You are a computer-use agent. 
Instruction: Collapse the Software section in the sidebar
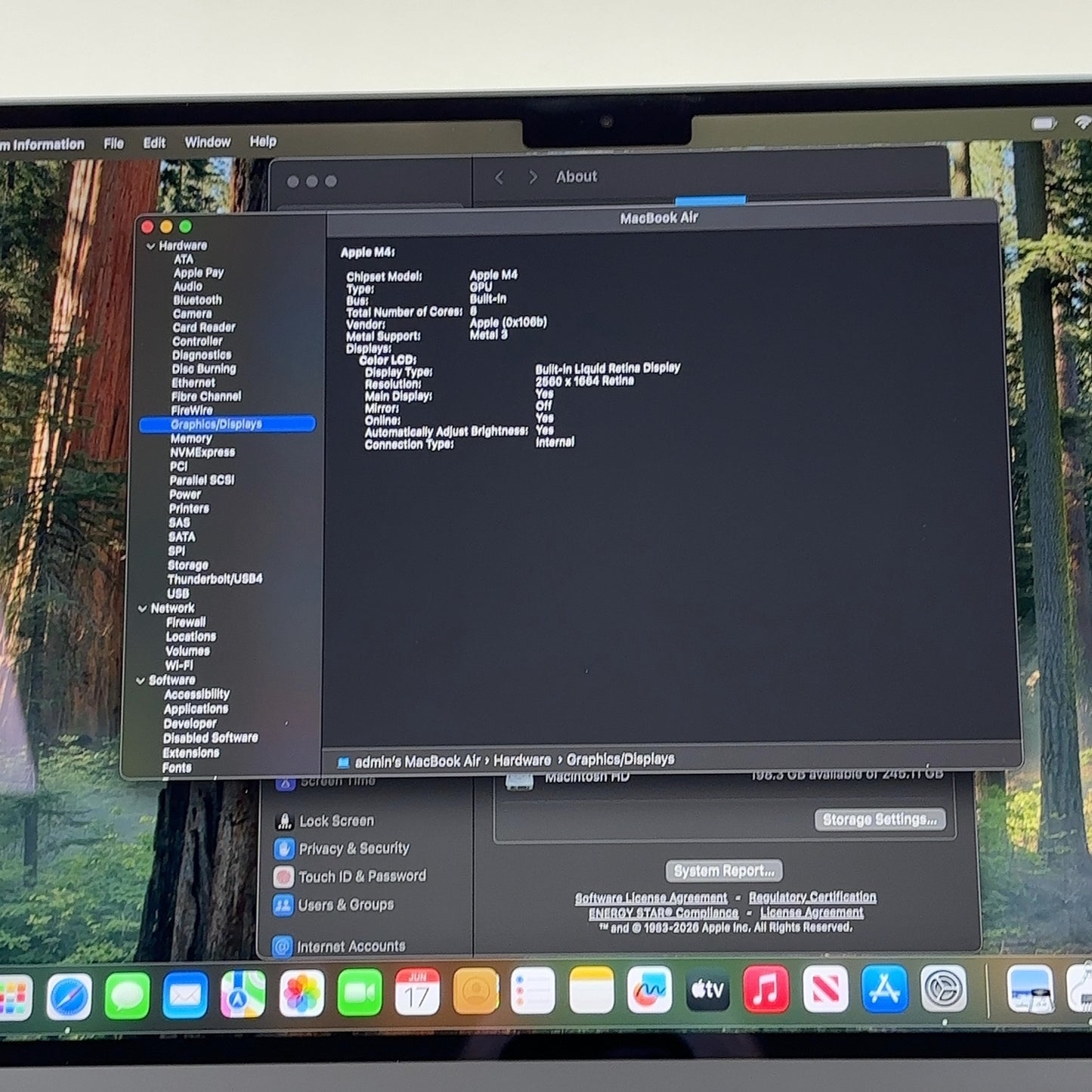[140, 681]
